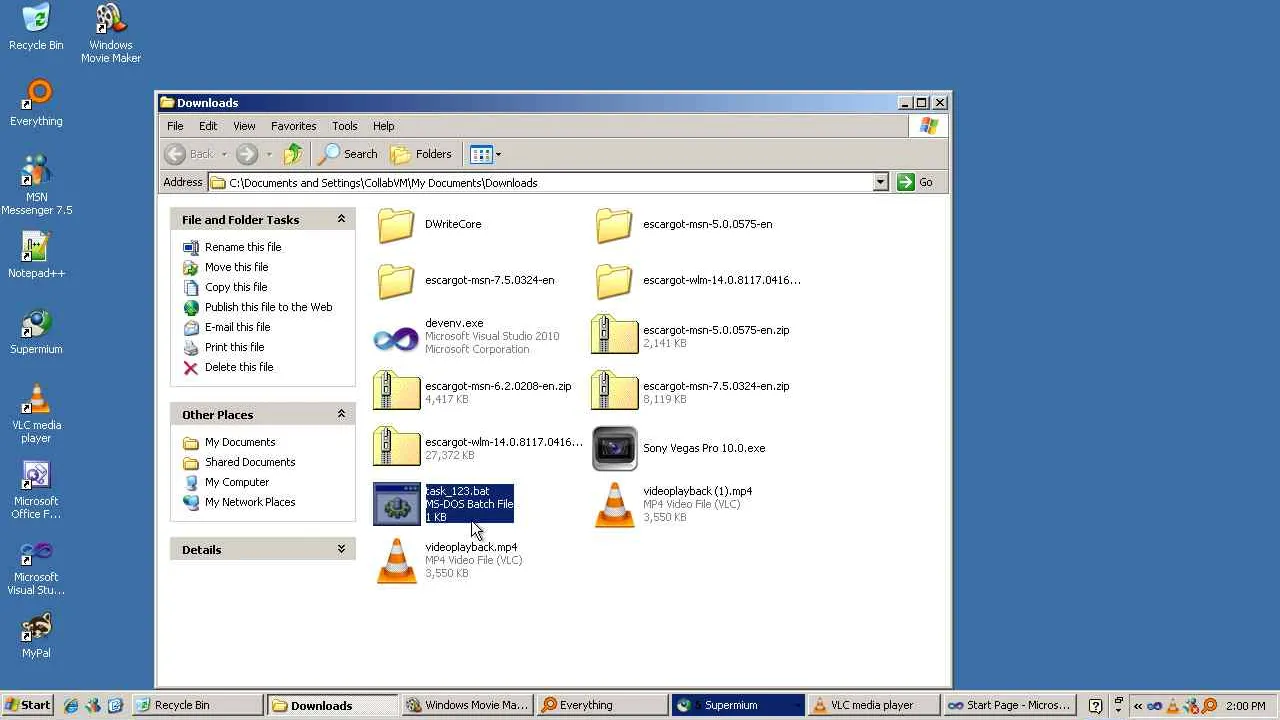Screen dimensions: 1280x720
Task: Open the Edit menu
Action: point(208,126)
